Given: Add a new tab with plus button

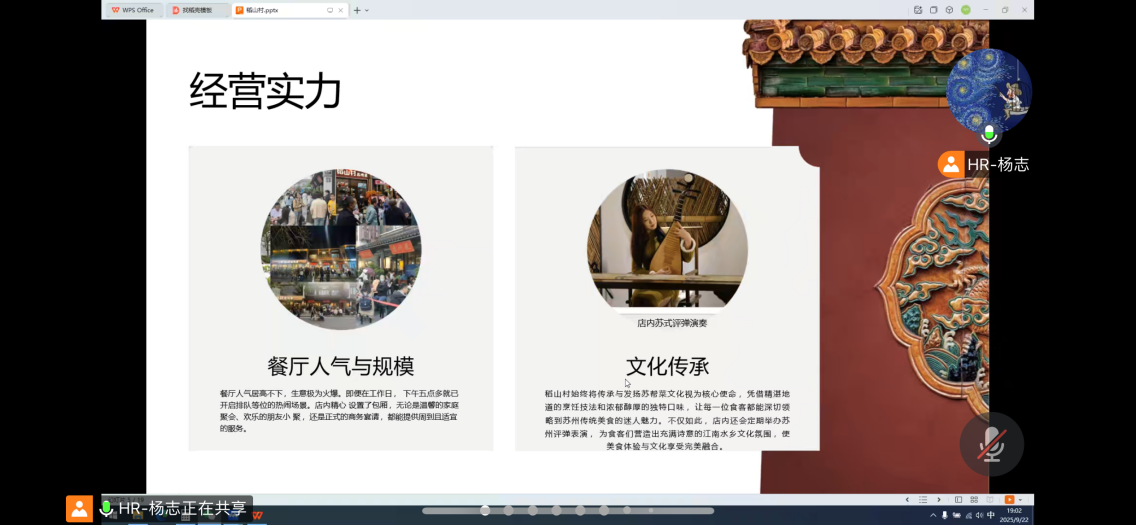Looking at the screenshot, I should 357,10.
